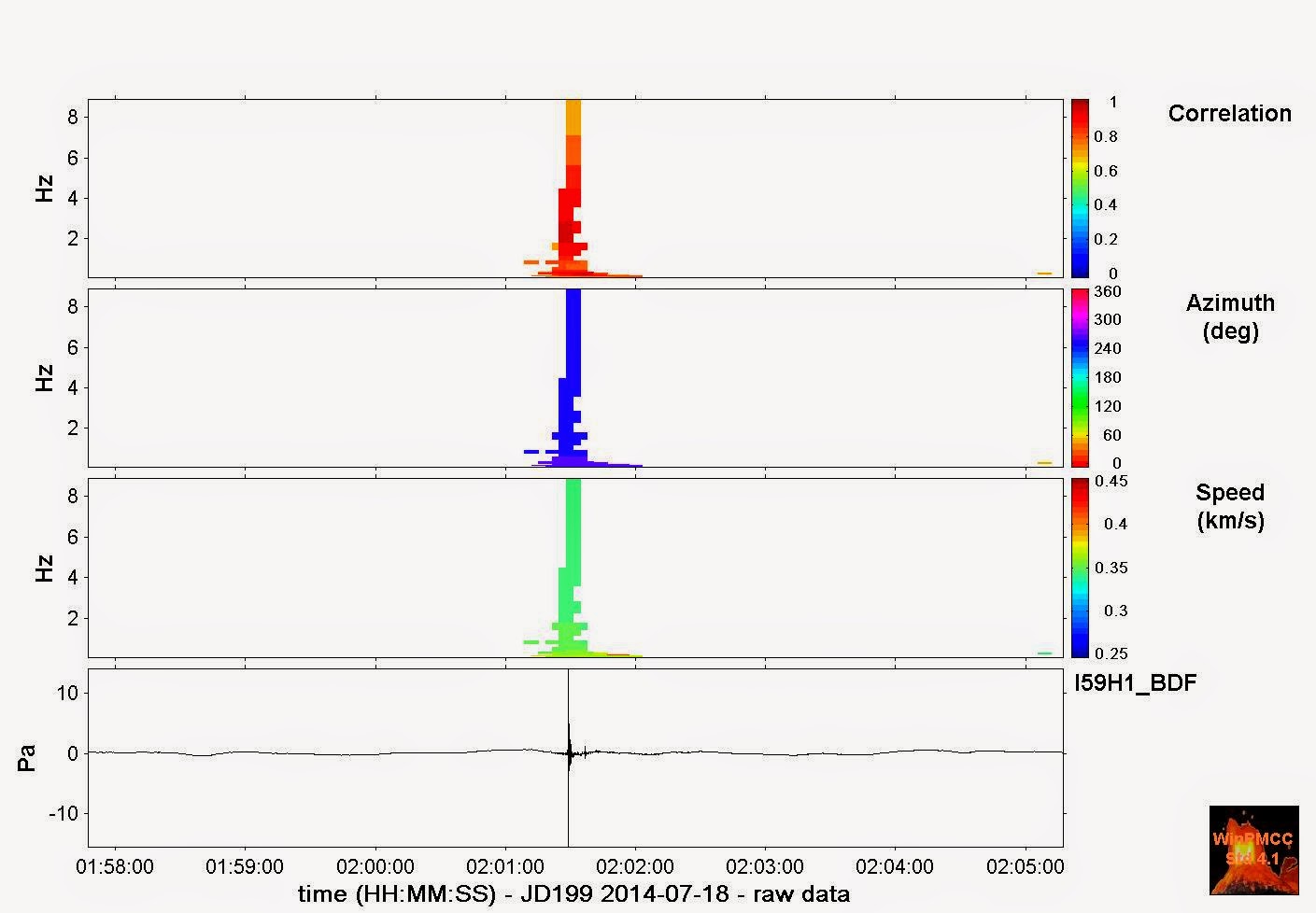Click the Speed color scale bar

pyautogui.click(x=1080, y=568)
